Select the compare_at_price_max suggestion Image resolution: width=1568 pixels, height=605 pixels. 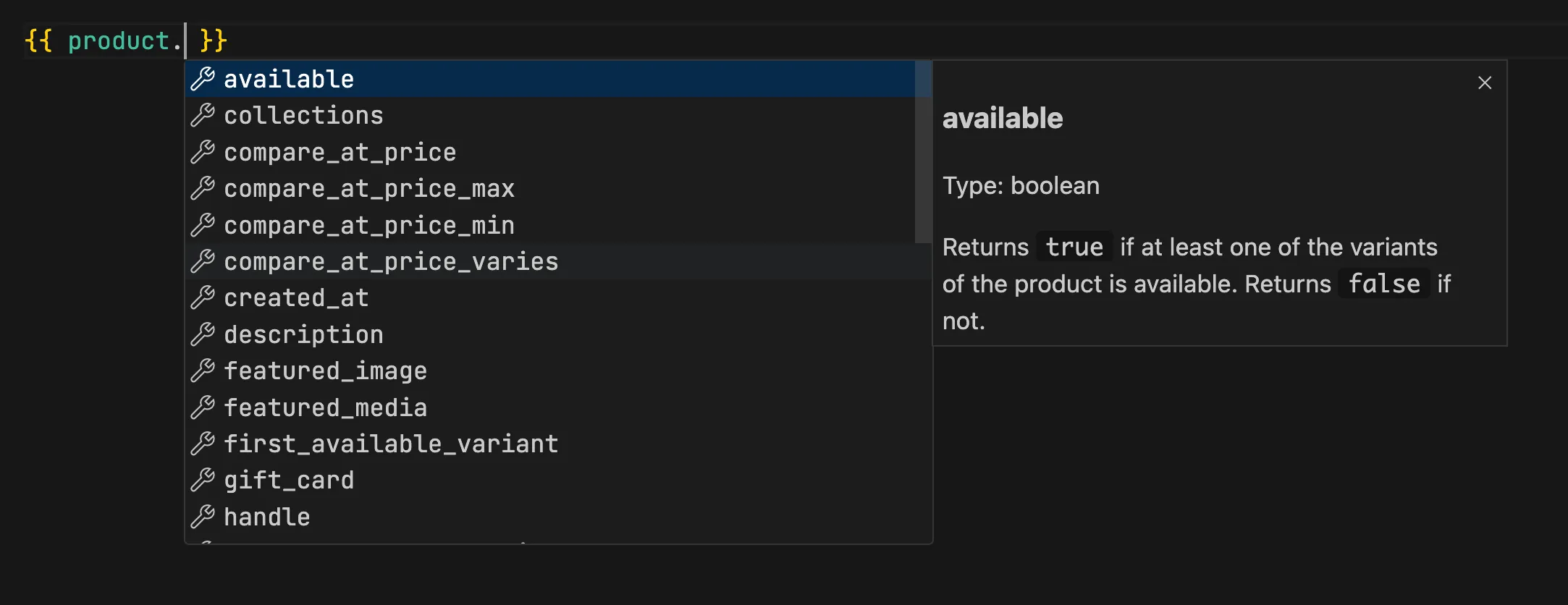pyautogui.click(x=369, y=189)
